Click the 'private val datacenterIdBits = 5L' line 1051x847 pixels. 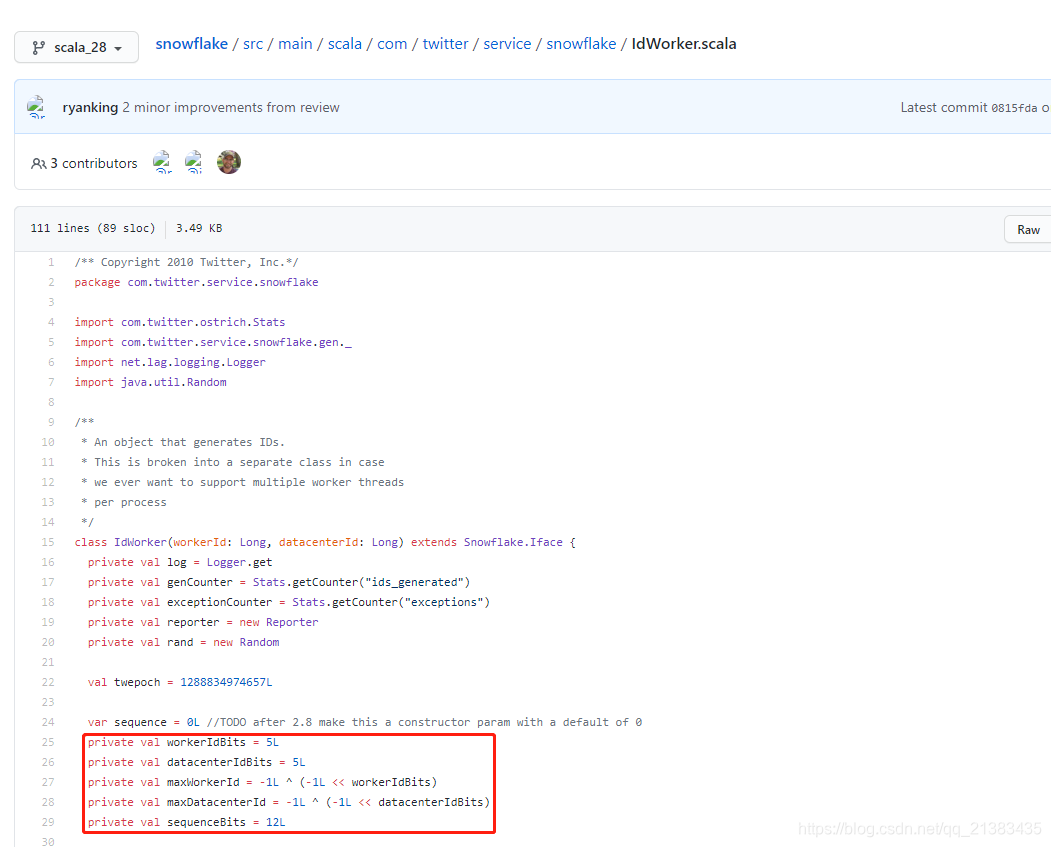tap(196, 763)
